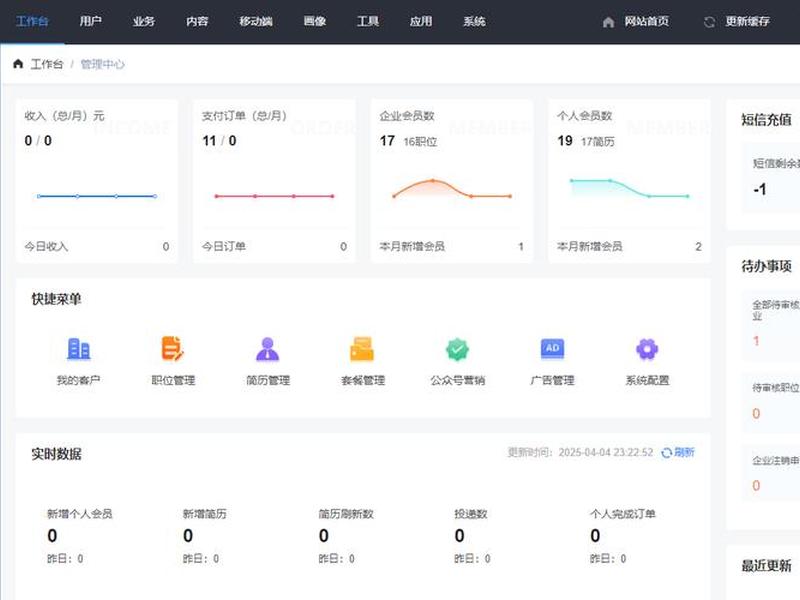Viewport: 800px width, 600px height.
Task: Click the 个人完成订单 statistic
Action: click(622, 536)
